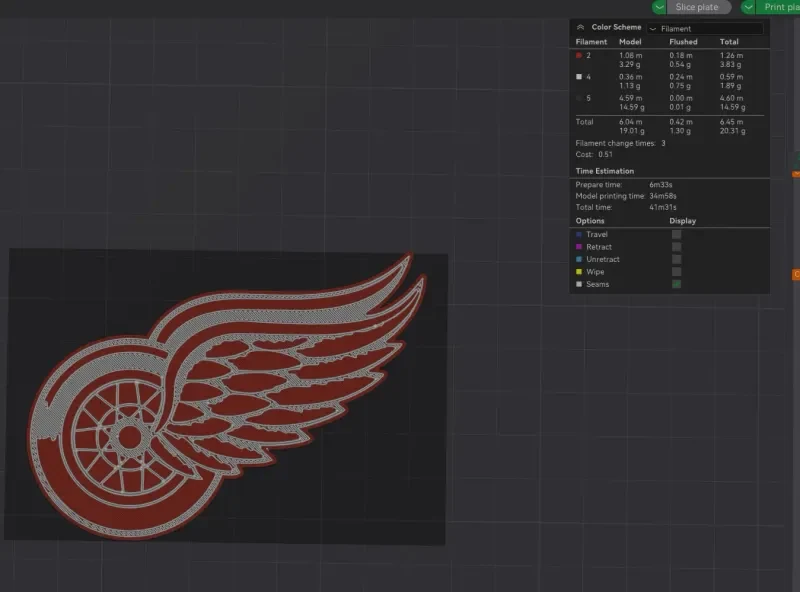The image size is (800, 592).
Task: Toggle the Wipe display checkbox
Action: [x=677, y=272]
